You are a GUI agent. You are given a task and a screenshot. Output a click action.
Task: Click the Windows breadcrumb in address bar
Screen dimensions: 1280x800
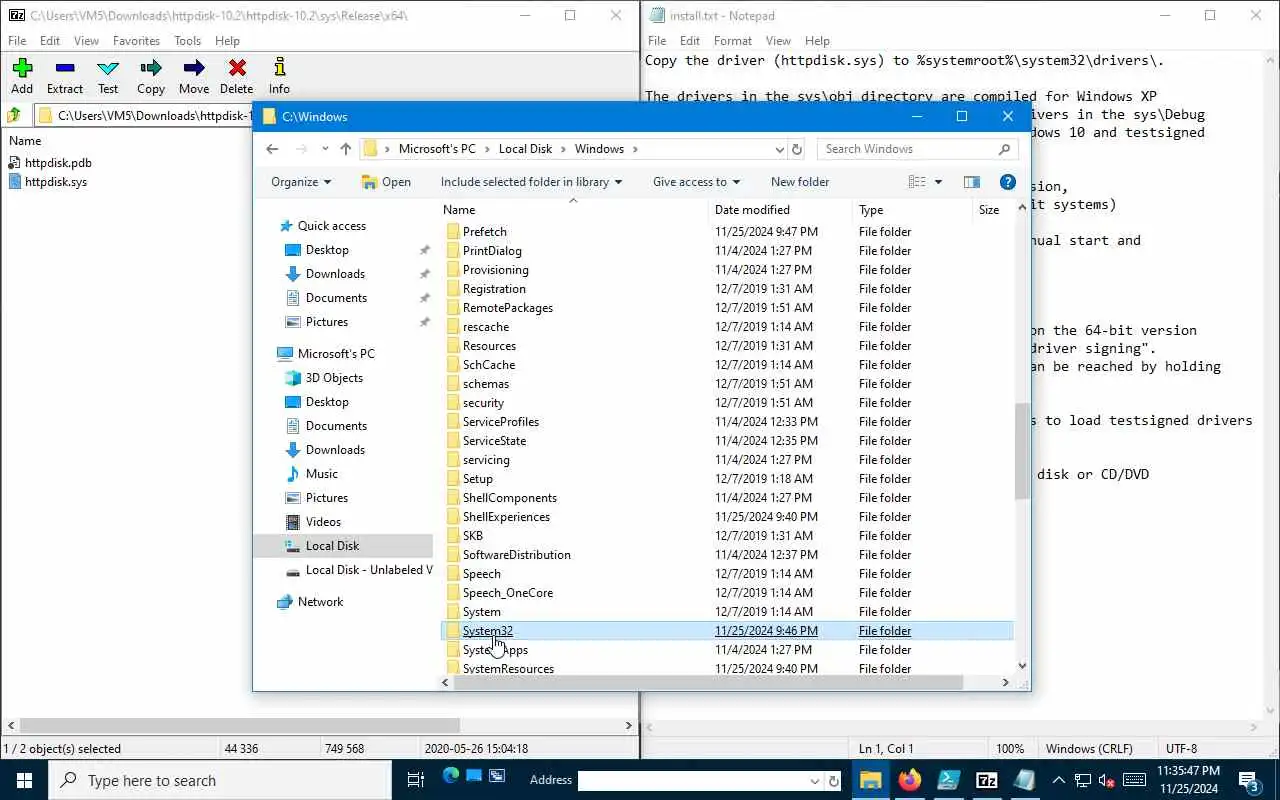599,149
